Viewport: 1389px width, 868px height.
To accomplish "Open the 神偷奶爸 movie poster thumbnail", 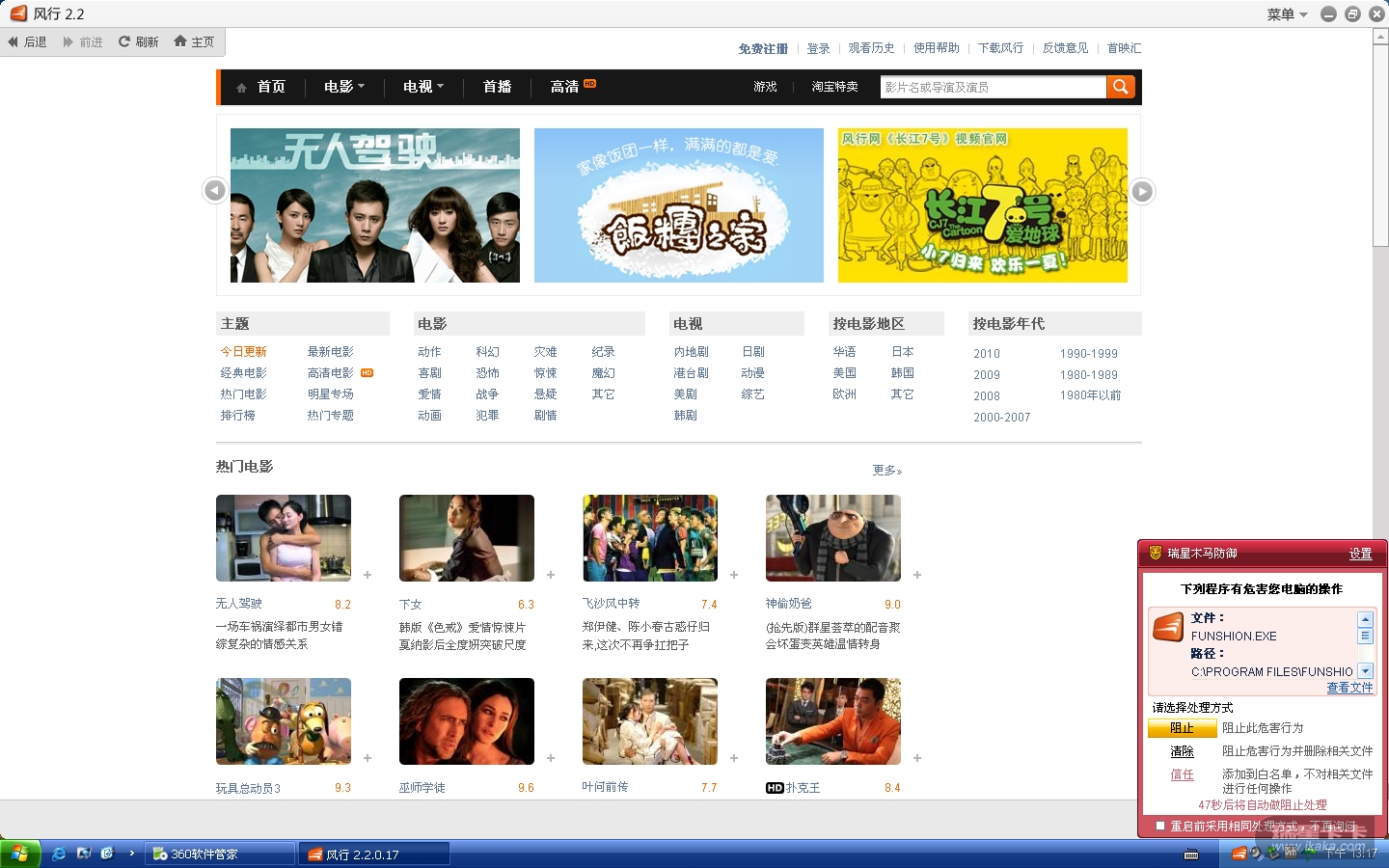I will (833, 538).
